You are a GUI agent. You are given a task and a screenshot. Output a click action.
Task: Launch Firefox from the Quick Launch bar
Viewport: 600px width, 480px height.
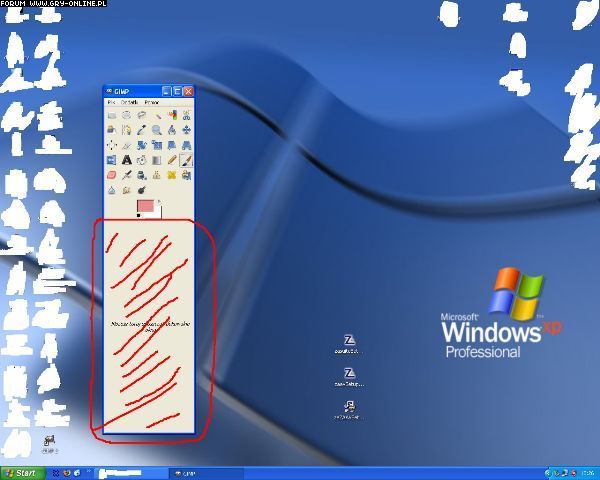coord(67,473)
